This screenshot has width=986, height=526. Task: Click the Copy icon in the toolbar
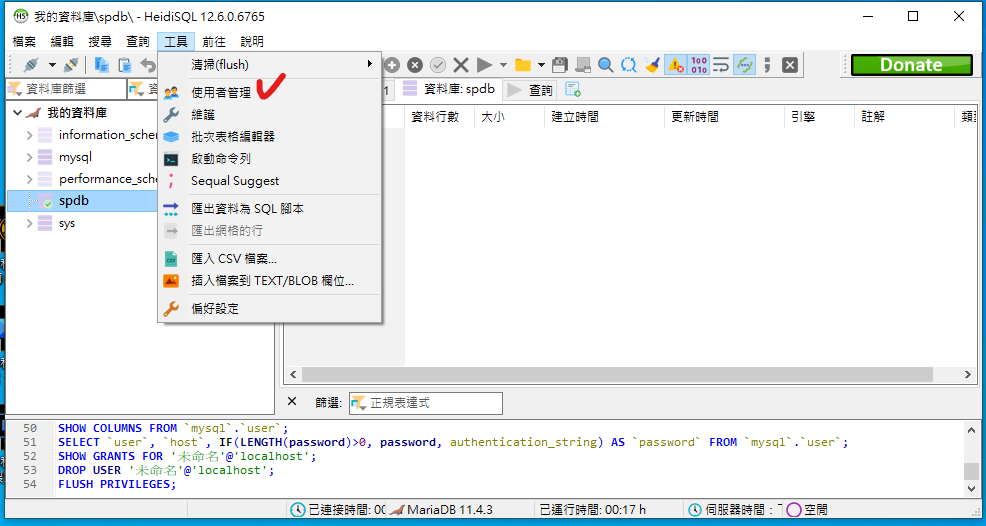pyautogui.click(x=102, y=65)
